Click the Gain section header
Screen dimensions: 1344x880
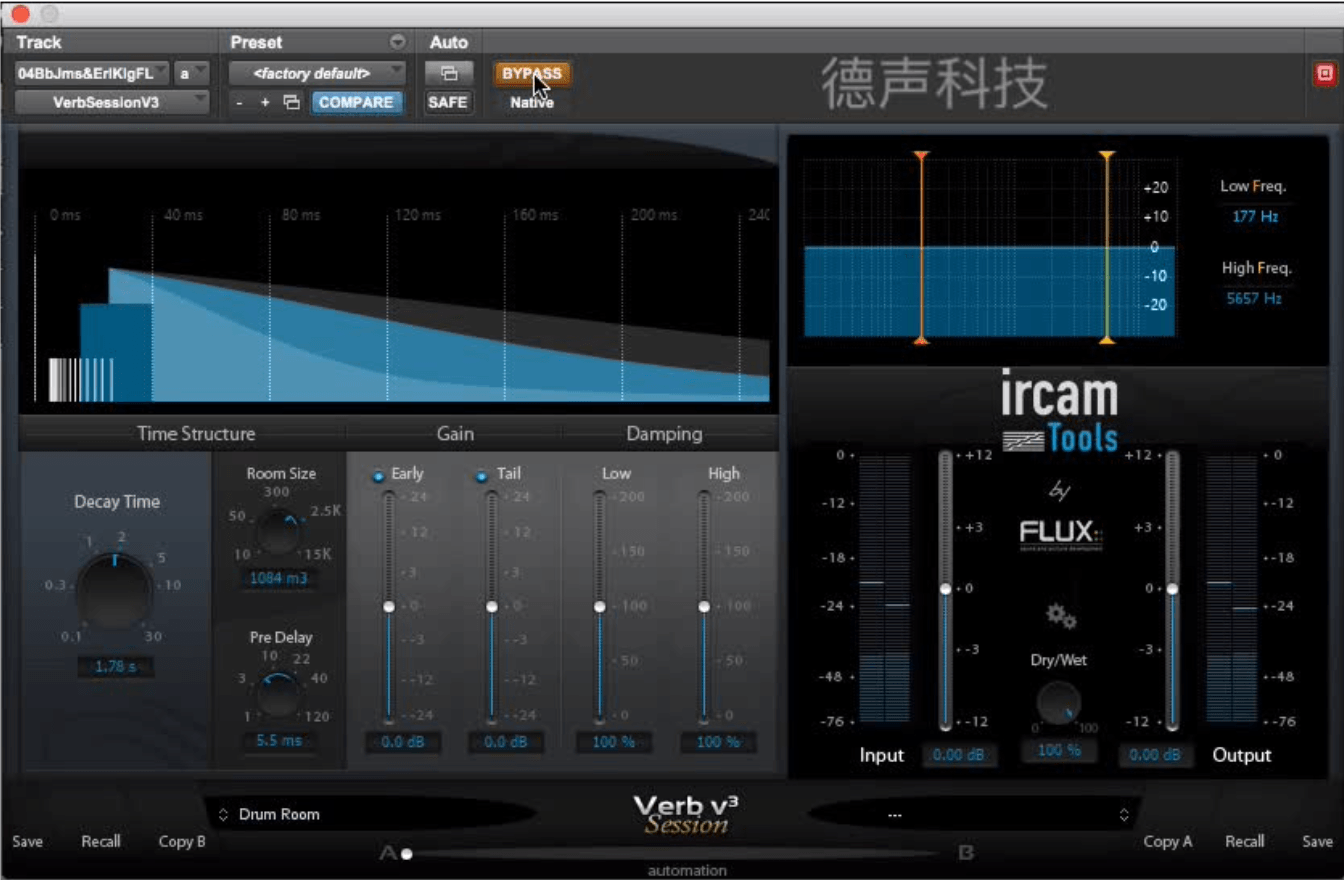click(455, 433)
